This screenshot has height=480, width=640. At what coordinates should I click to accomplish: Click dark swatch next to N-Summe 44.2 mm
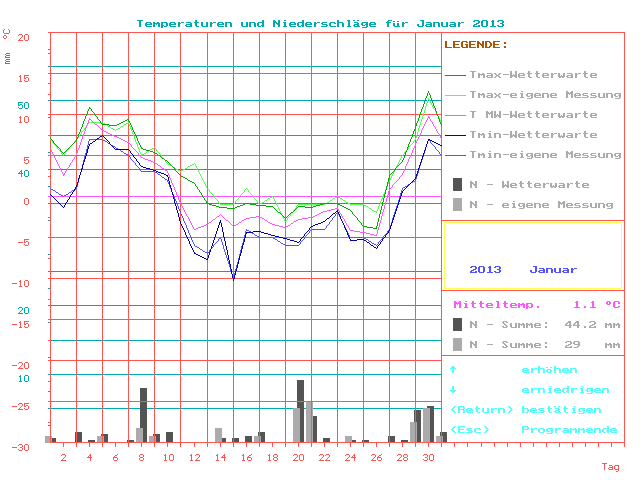(458, 324)
